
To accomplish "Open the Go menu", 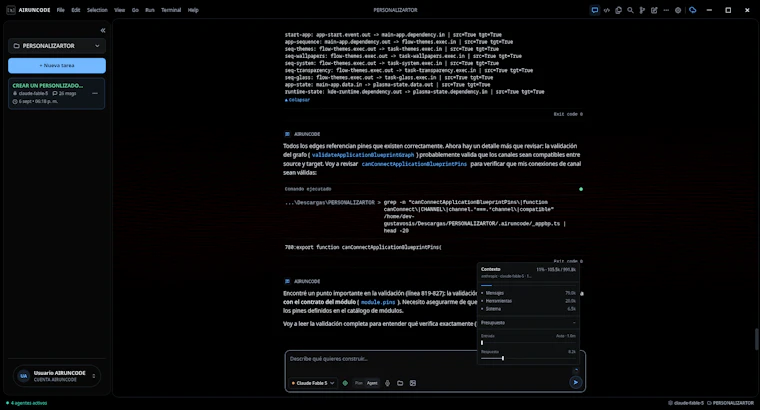I will 135,10.
